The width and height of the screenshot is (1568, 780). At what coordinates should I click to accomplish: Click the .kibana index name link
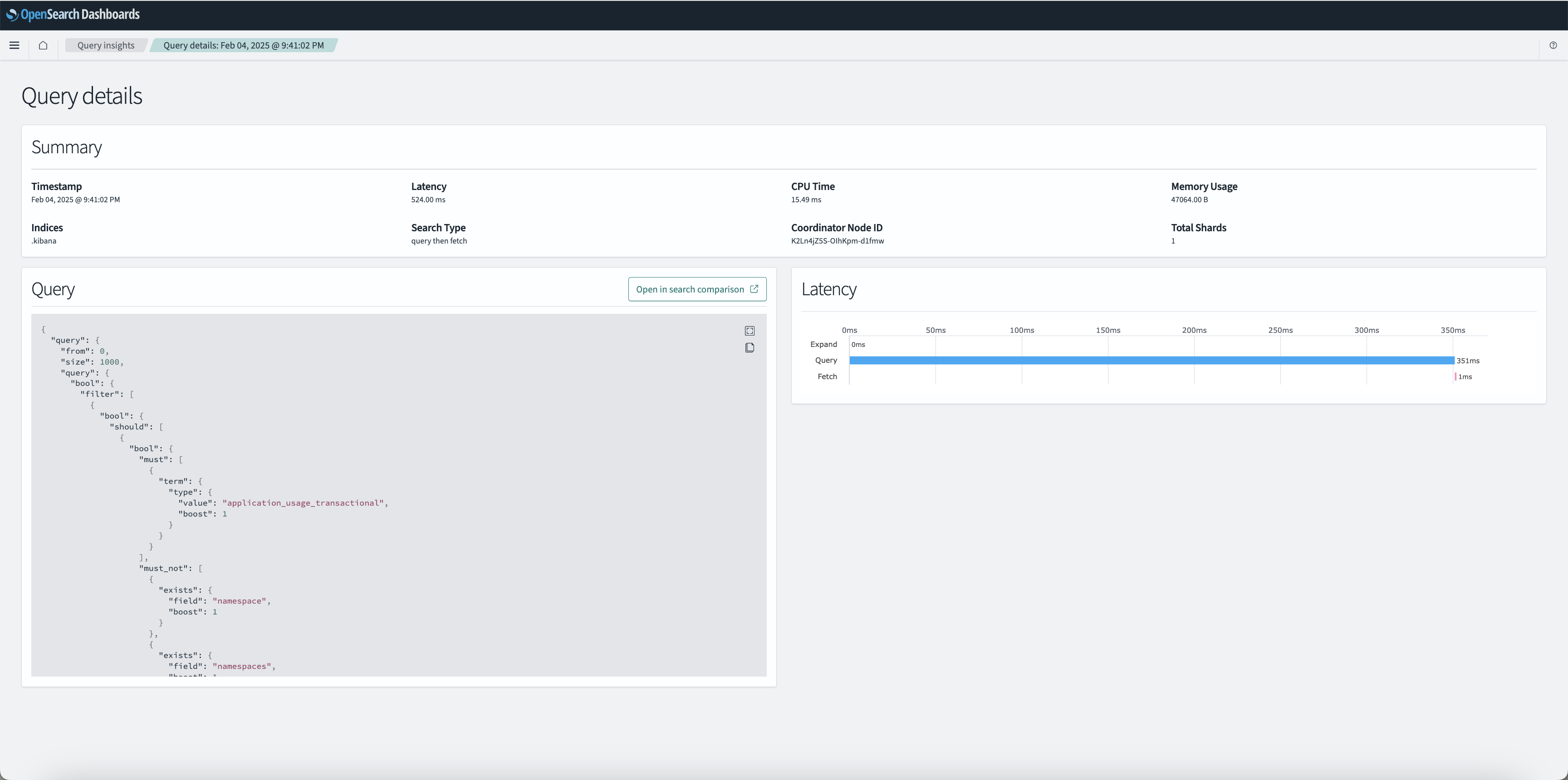tap(44, 240)
